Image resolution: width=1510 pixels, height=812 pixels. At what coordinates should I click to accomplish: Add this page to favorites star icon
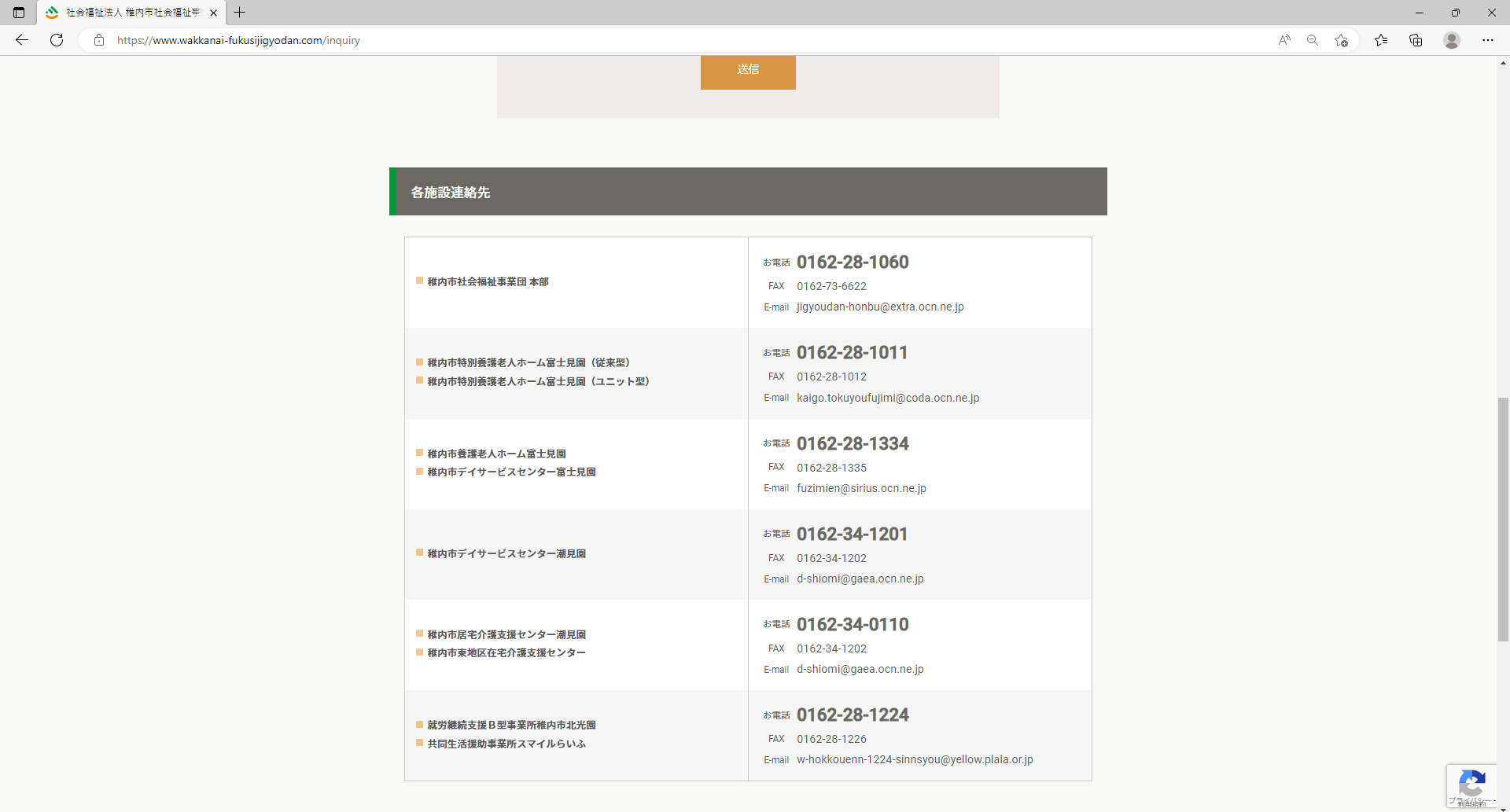pos(1342,40)
